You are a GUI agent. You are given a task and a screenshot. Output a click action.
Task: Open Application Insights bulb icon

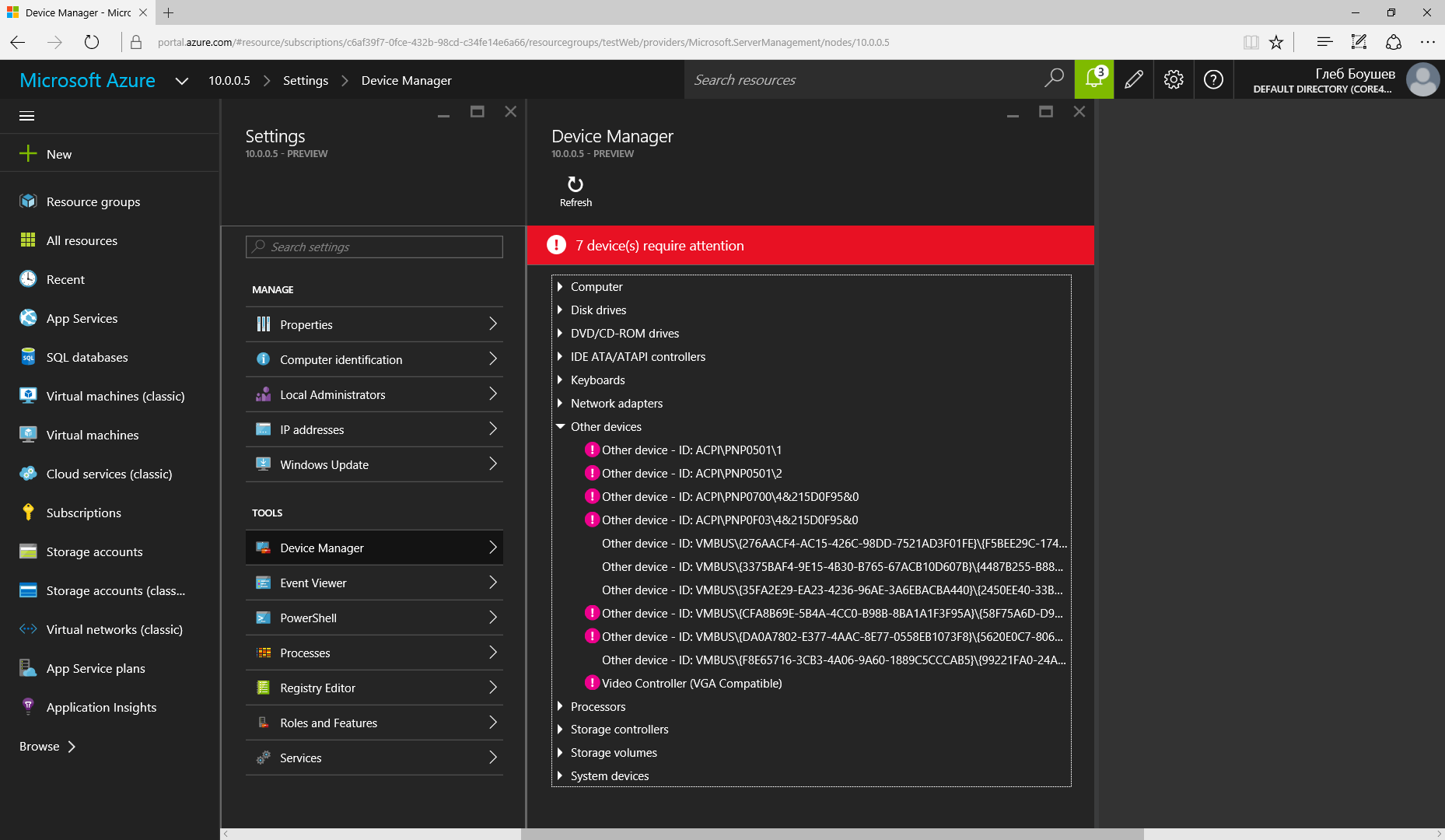pyautogui.click(x=28, y=707)
